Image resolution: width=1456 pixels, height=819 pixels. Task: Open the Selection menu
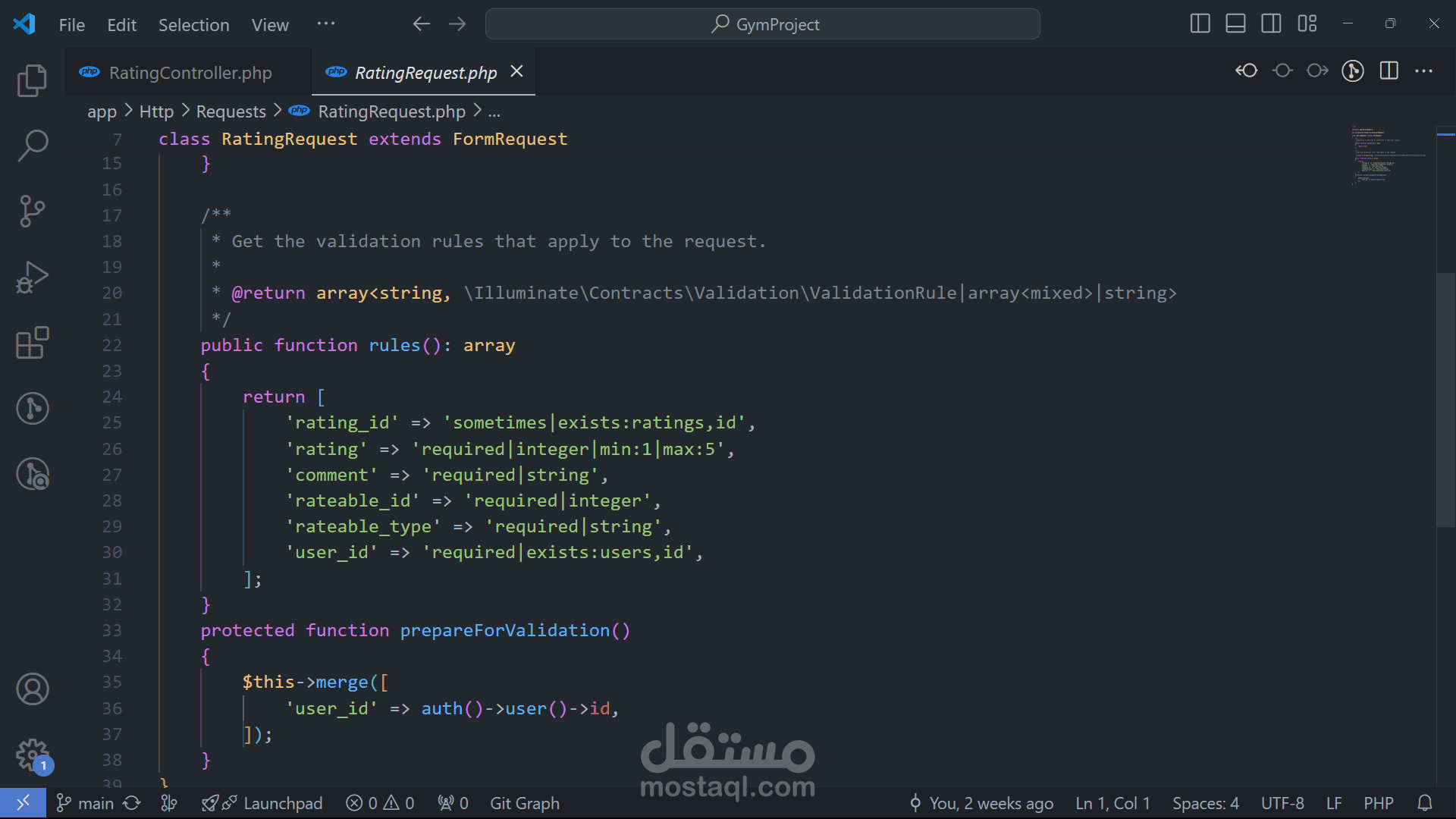193,25
